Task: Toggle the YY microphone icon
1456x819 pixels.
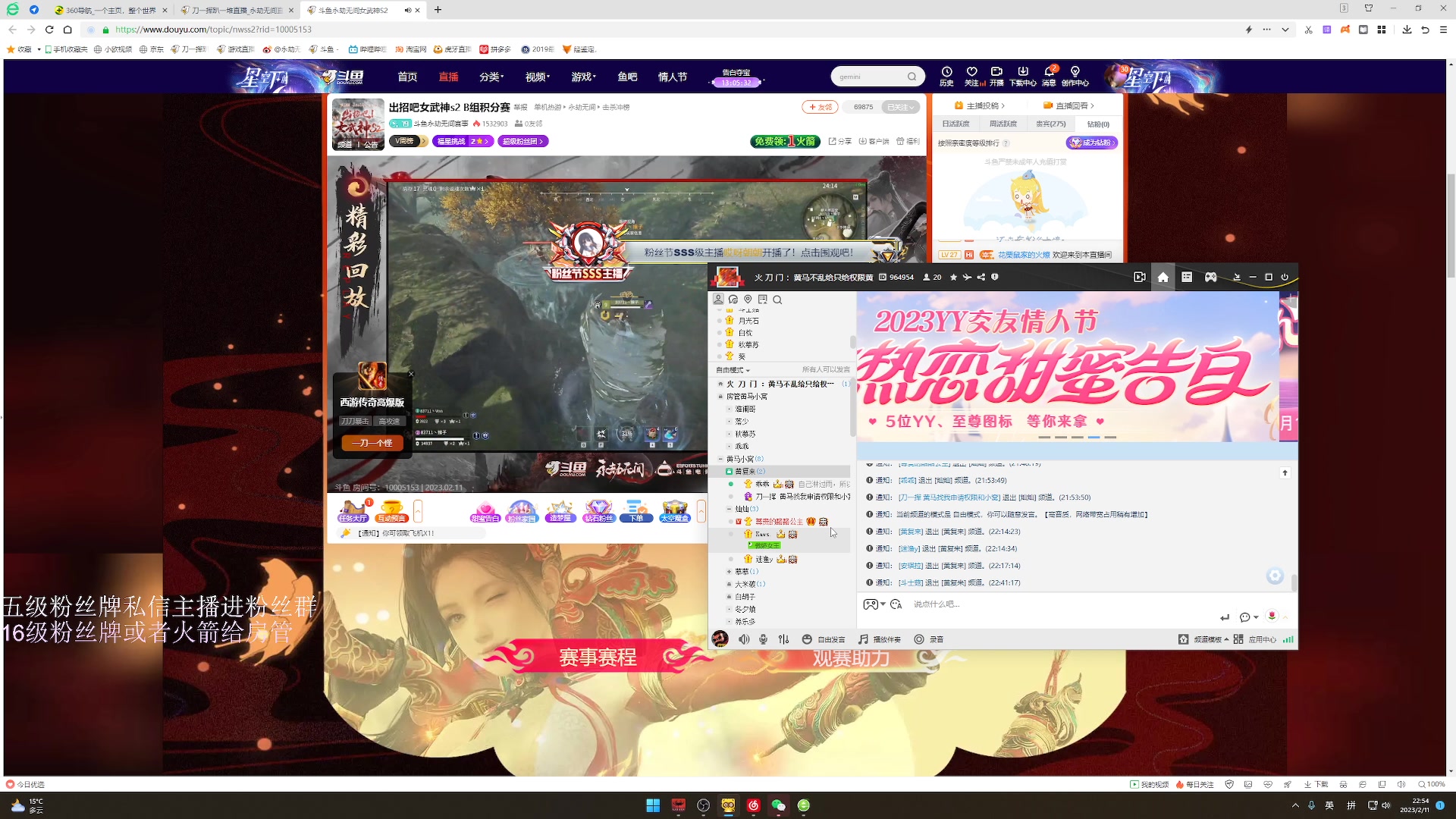Action: 764,639
